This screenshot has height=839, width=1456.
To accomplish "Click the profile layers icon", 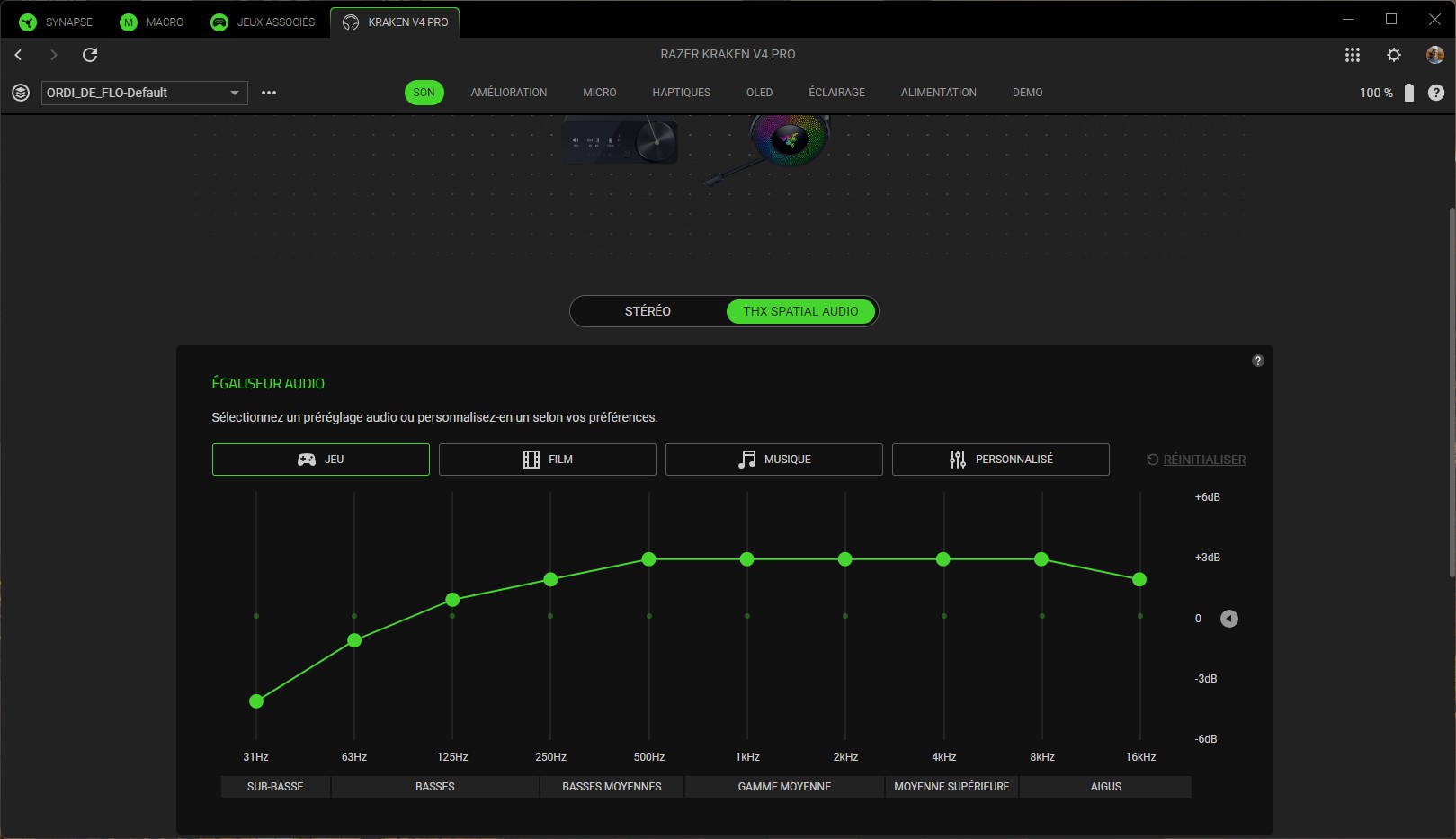I will tap(21, 93).
